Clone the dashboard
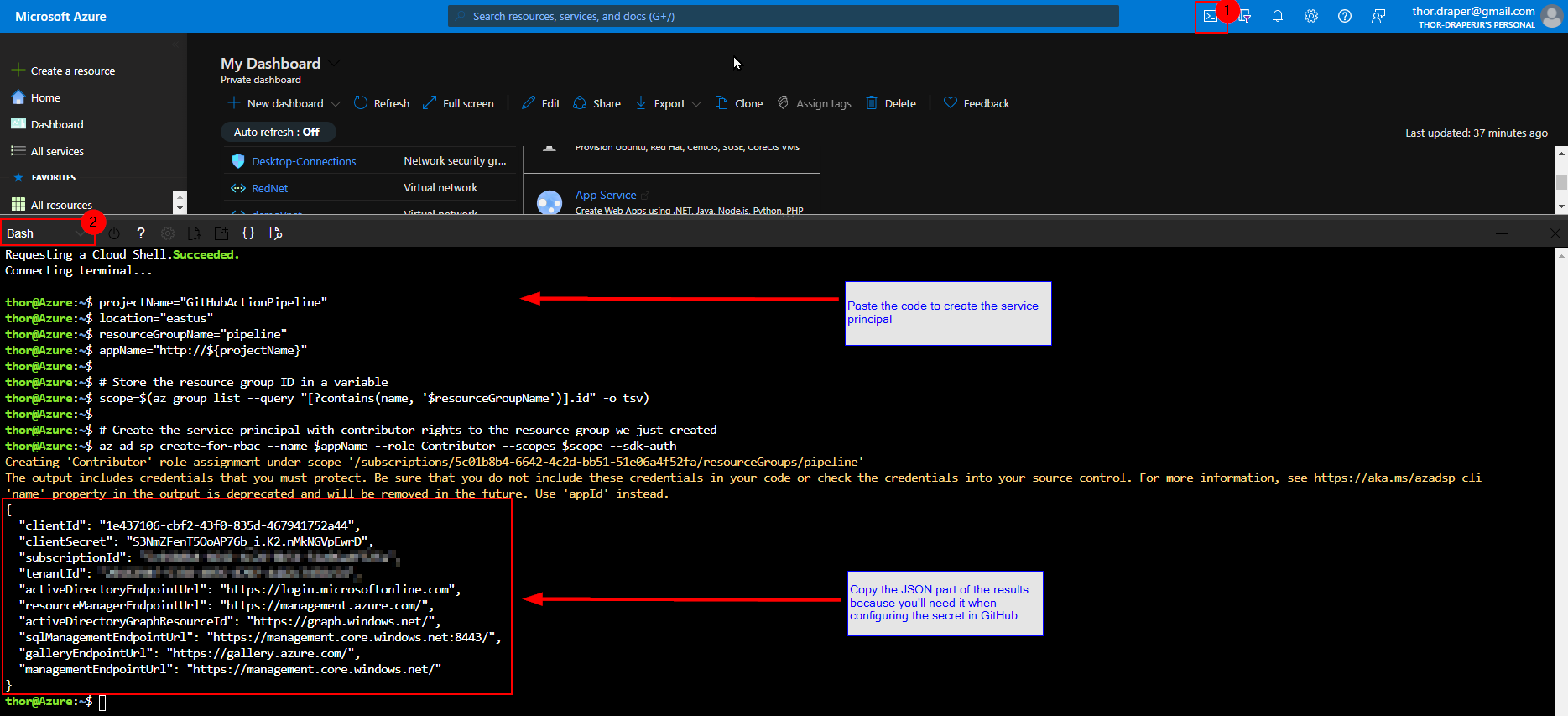The width and height of the screenshot is (1568, 716). pyautogui.click(x=739, y=103)
